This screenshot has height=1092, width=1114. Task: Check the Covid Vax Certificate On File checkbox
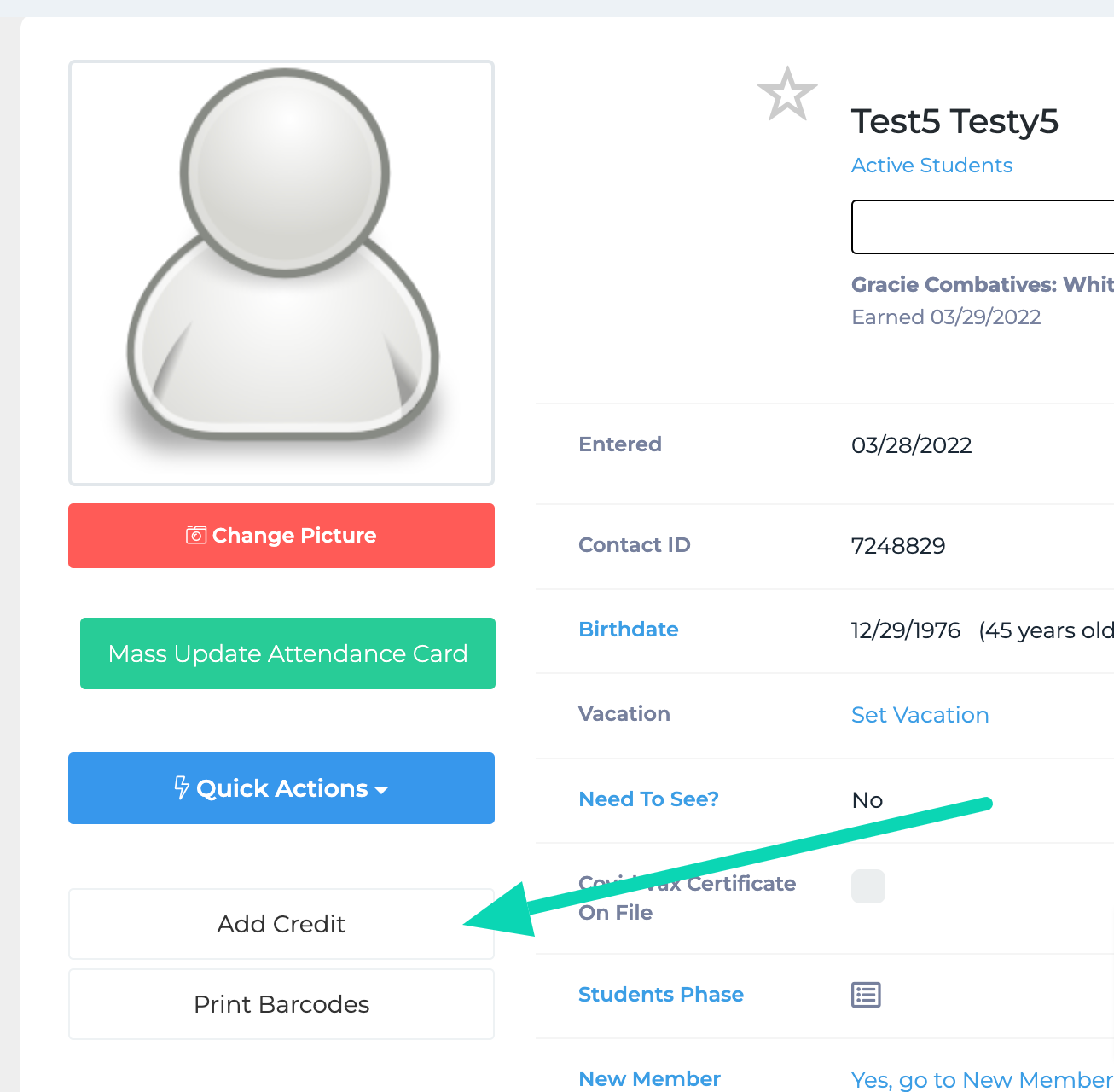click(x=867, y=886)
